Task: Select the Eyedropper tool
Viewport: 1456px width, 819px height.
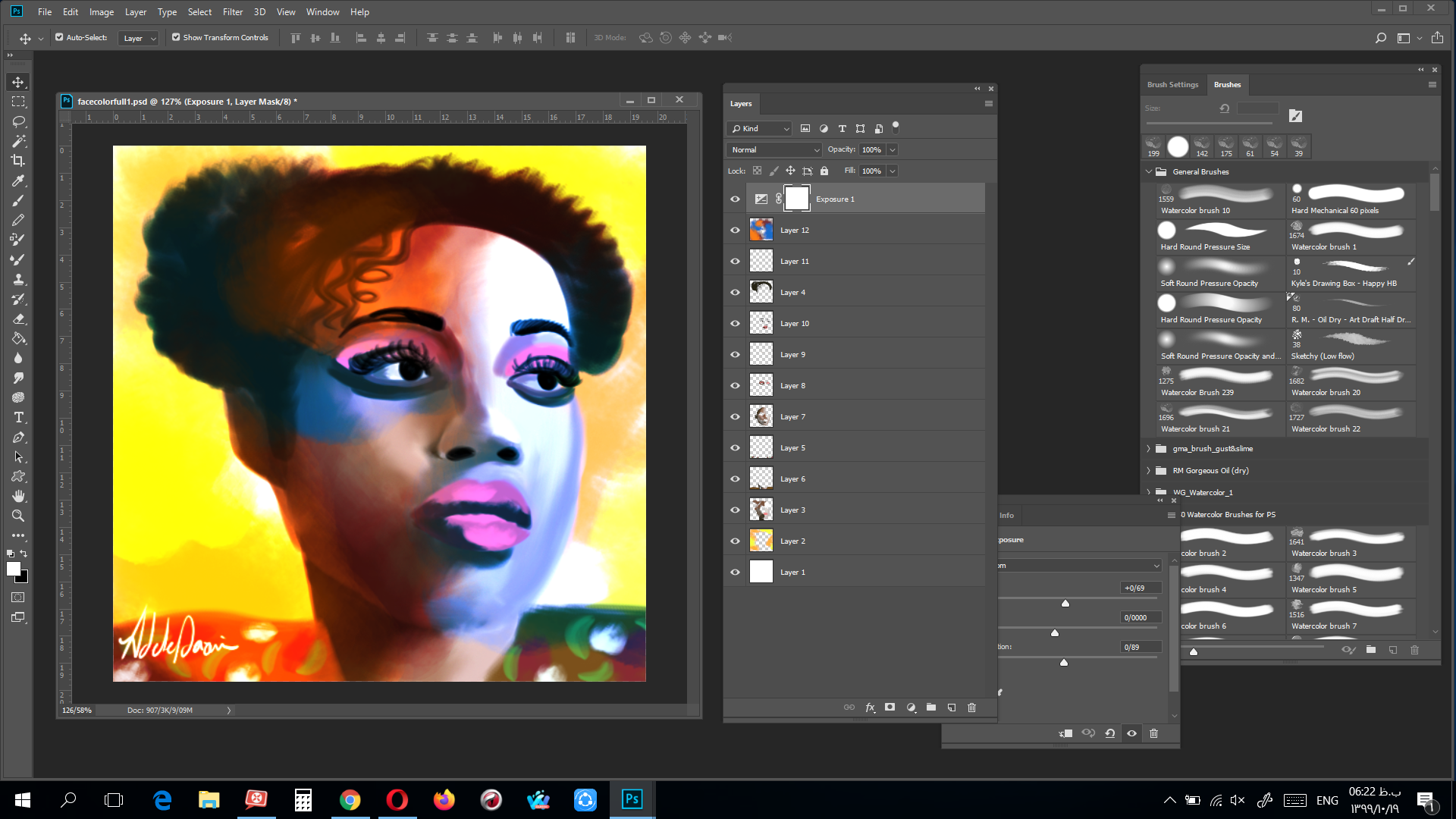Action: pyautogui.click(x=18, y=180)
